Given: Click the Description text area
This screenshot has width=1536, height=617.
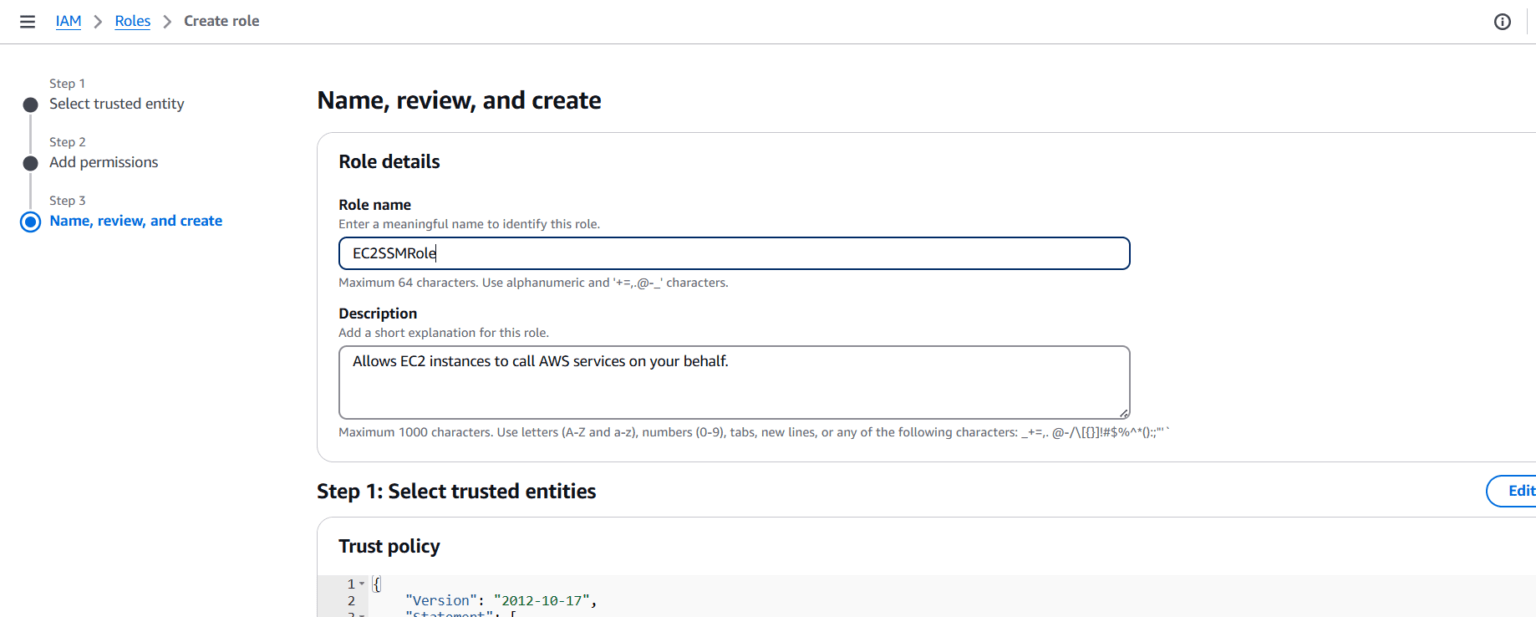Looking at the screenshot, I should pos(734,382).
